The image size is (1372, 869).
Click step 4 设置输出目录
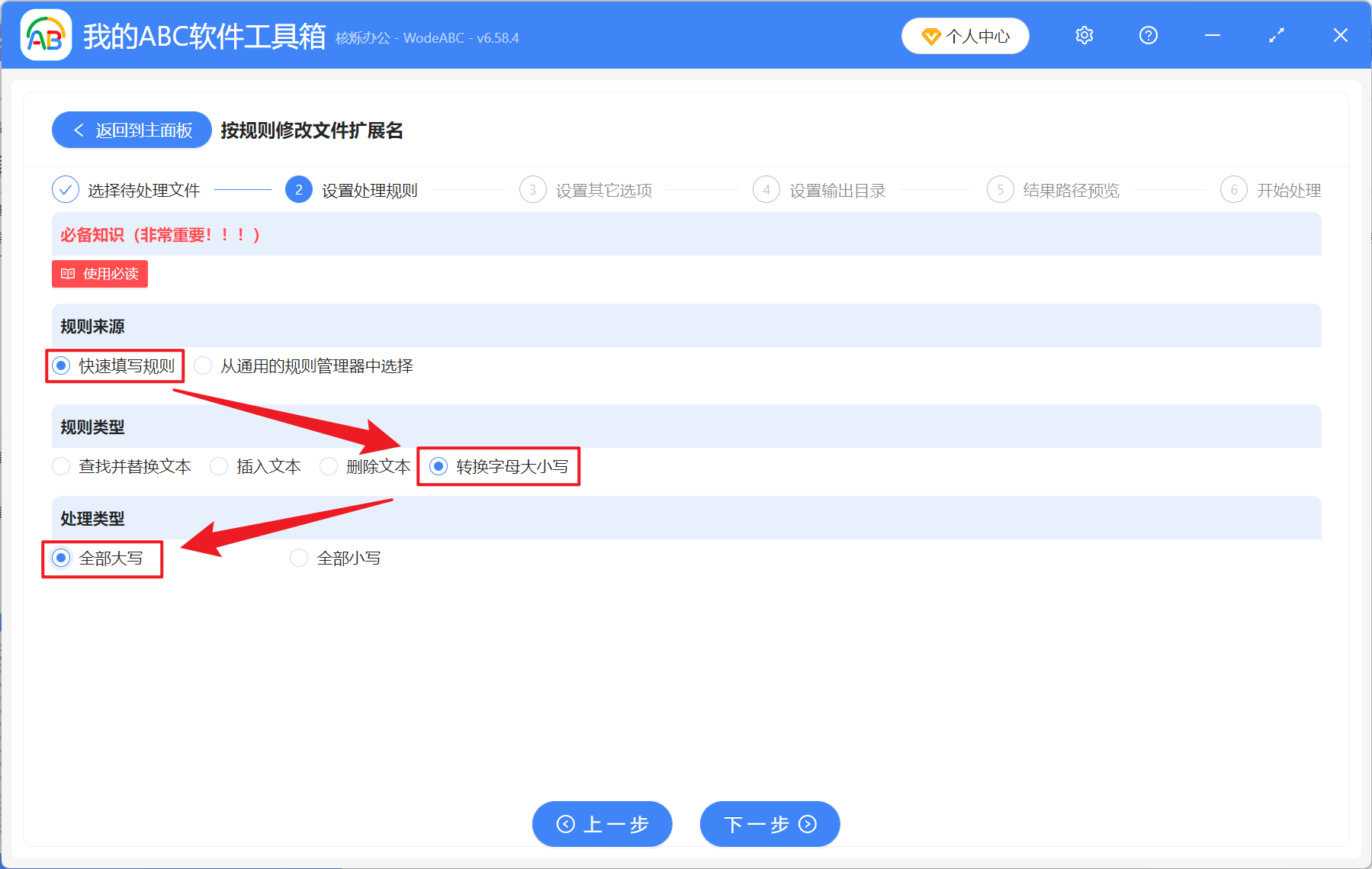click(820, 190)
